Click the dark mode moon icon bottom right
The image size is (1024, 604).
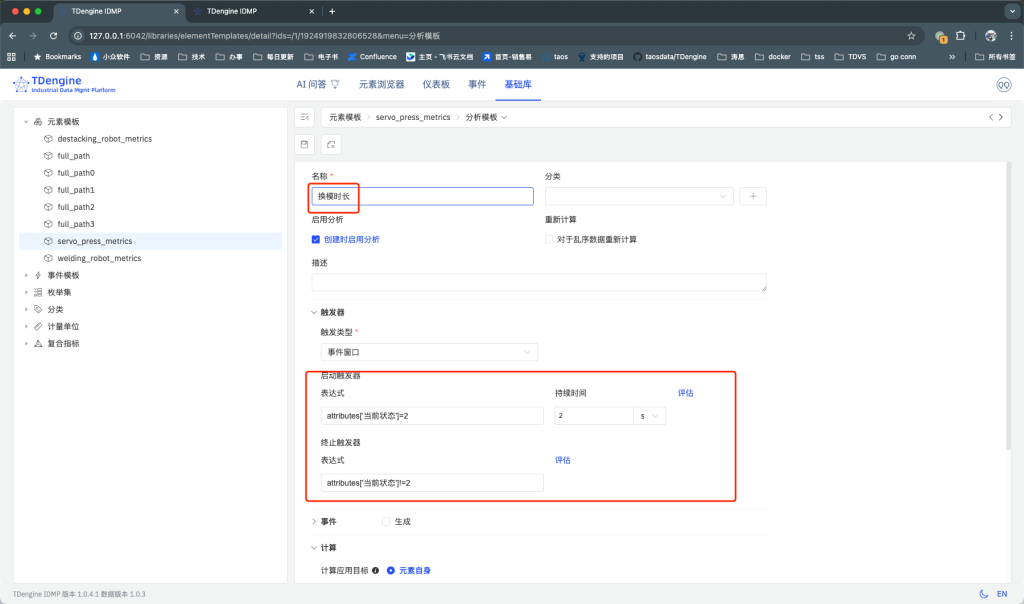pyautogui.click(x=983, y=593)
